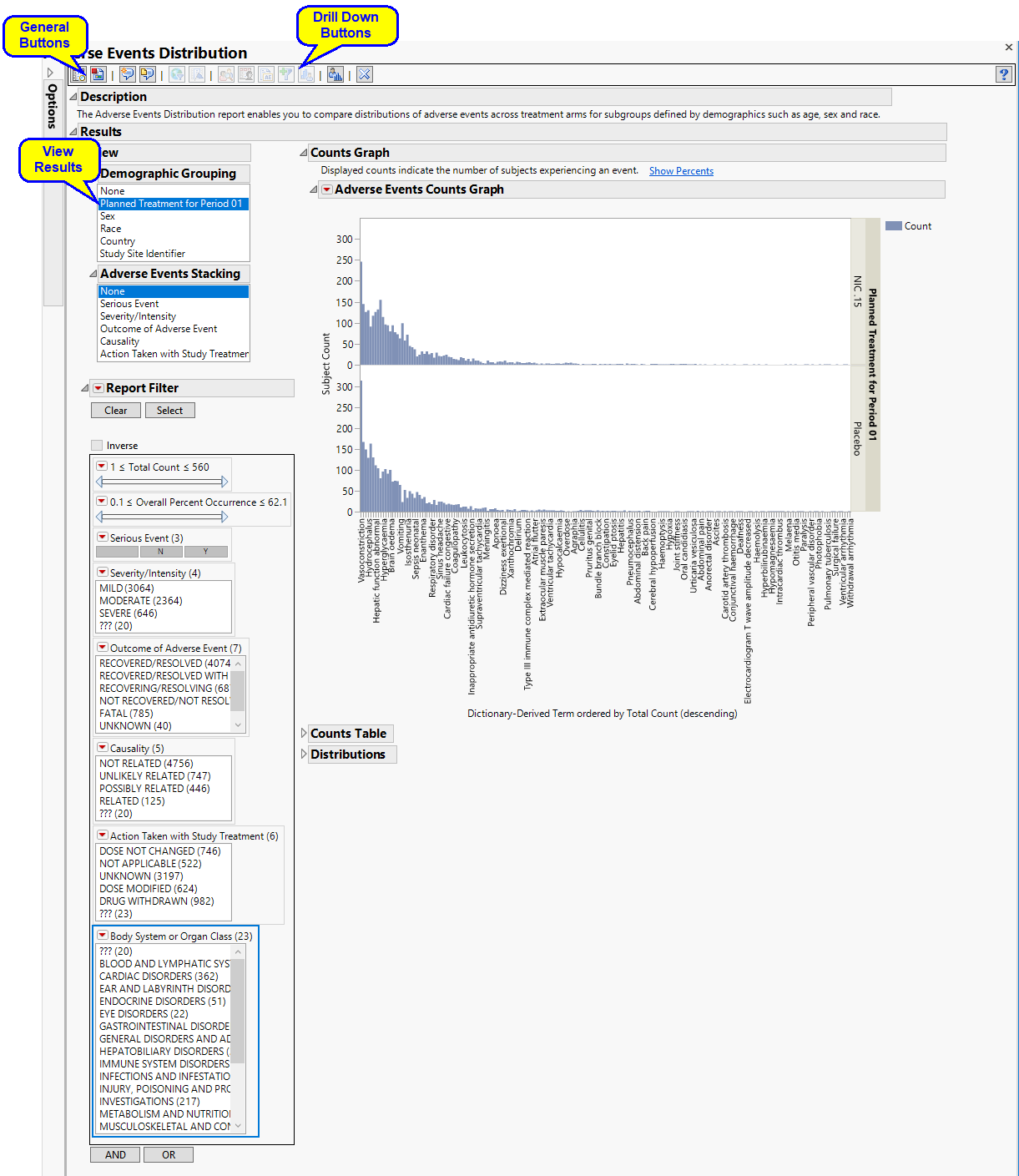Open Body System or Organ Class triangle menu

(103, 936)
